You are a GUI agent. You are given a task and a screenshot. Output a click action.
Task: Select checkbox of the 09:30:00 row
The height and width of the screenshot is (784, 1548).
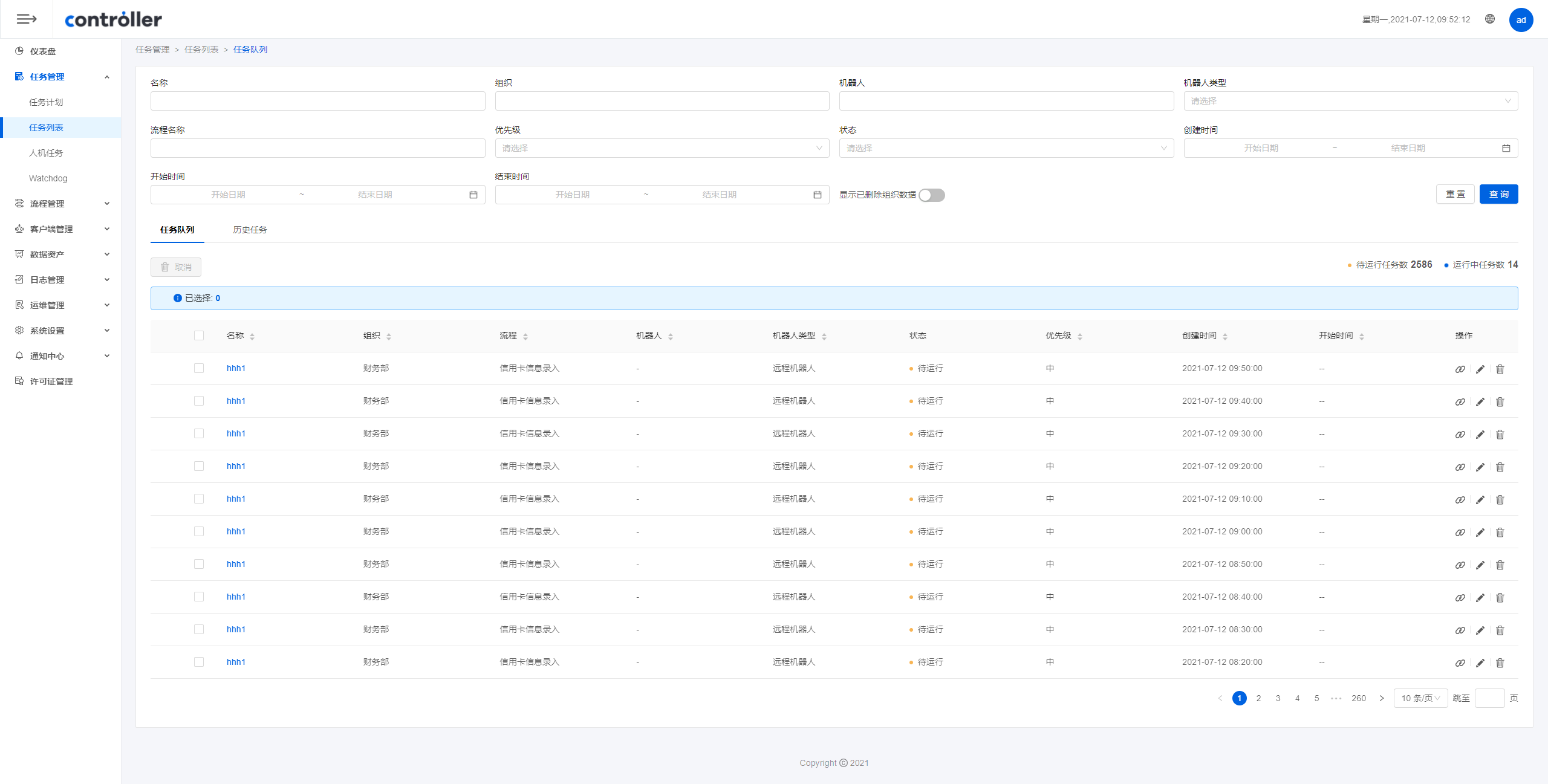[x=199, y=433]
